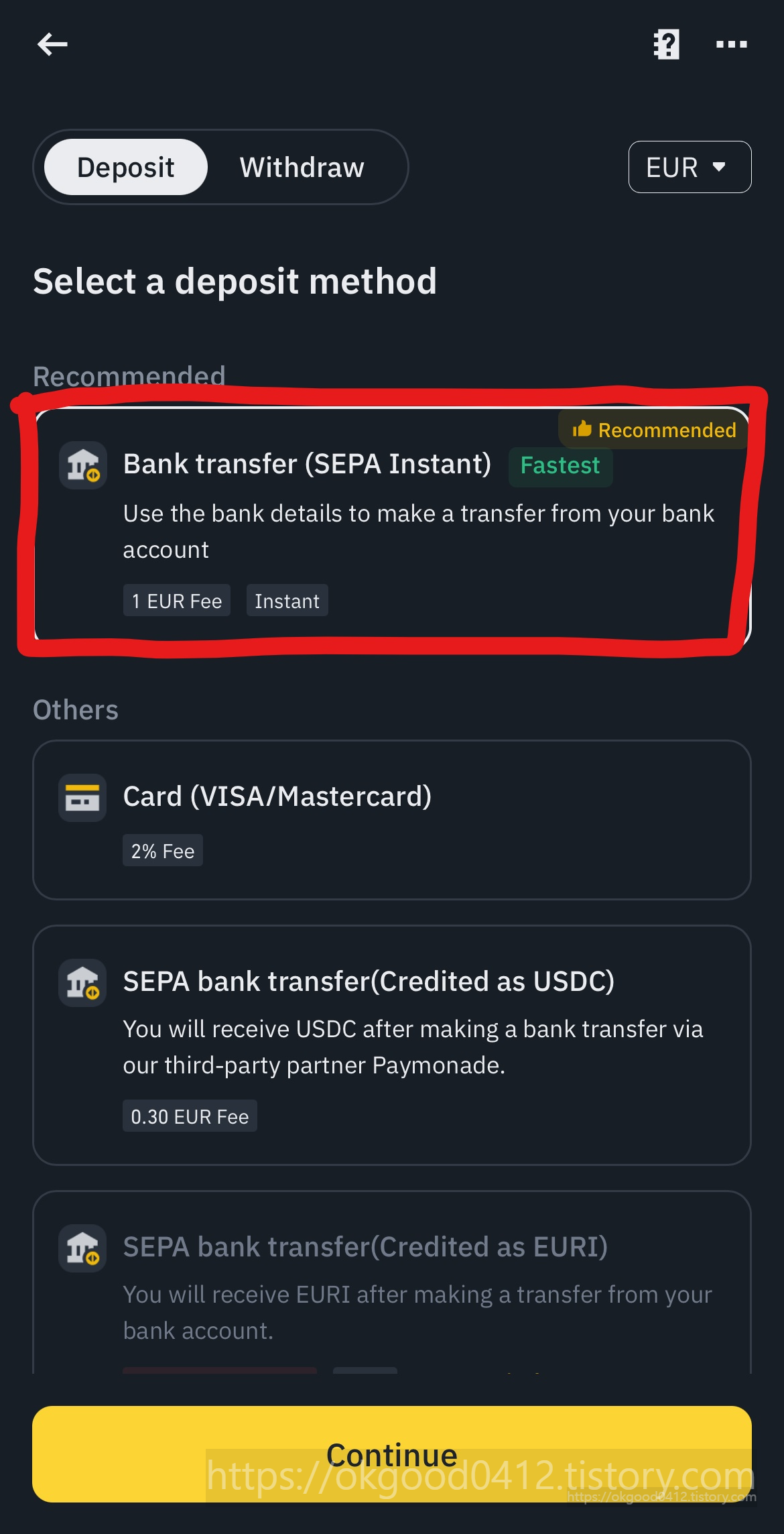This screenshot has height=1534, width=784.
Task: Expand currency list via the dropdown arrow
Action: coord(719,167)
